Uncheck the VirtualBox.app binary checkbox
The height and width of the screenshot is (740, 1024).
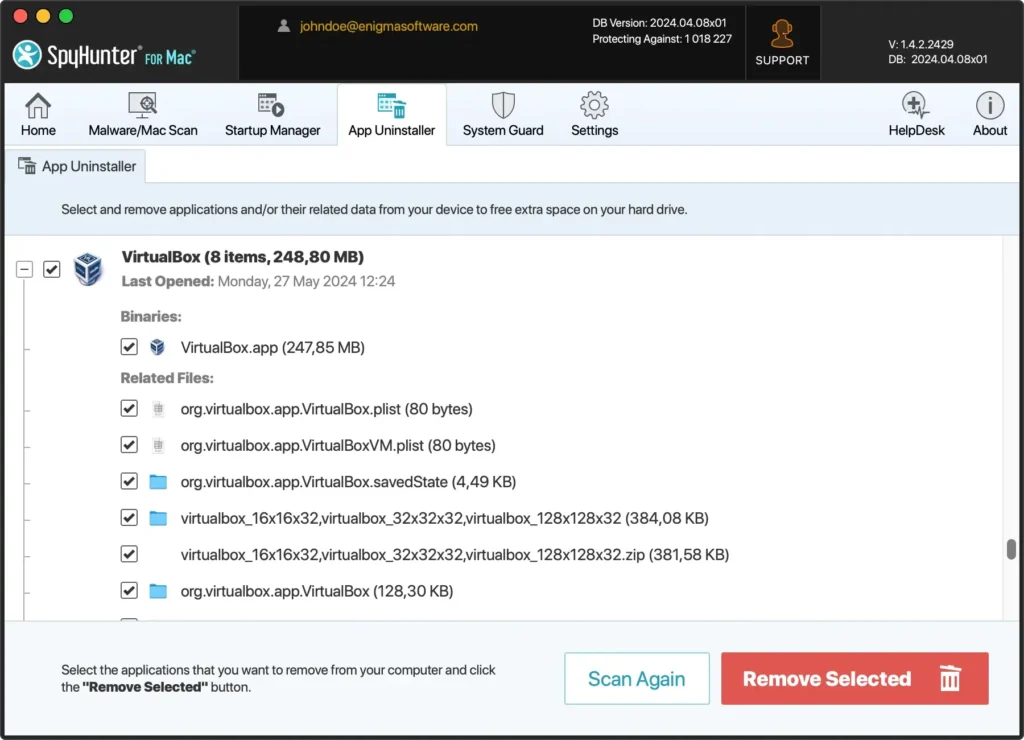click(129, 347)
